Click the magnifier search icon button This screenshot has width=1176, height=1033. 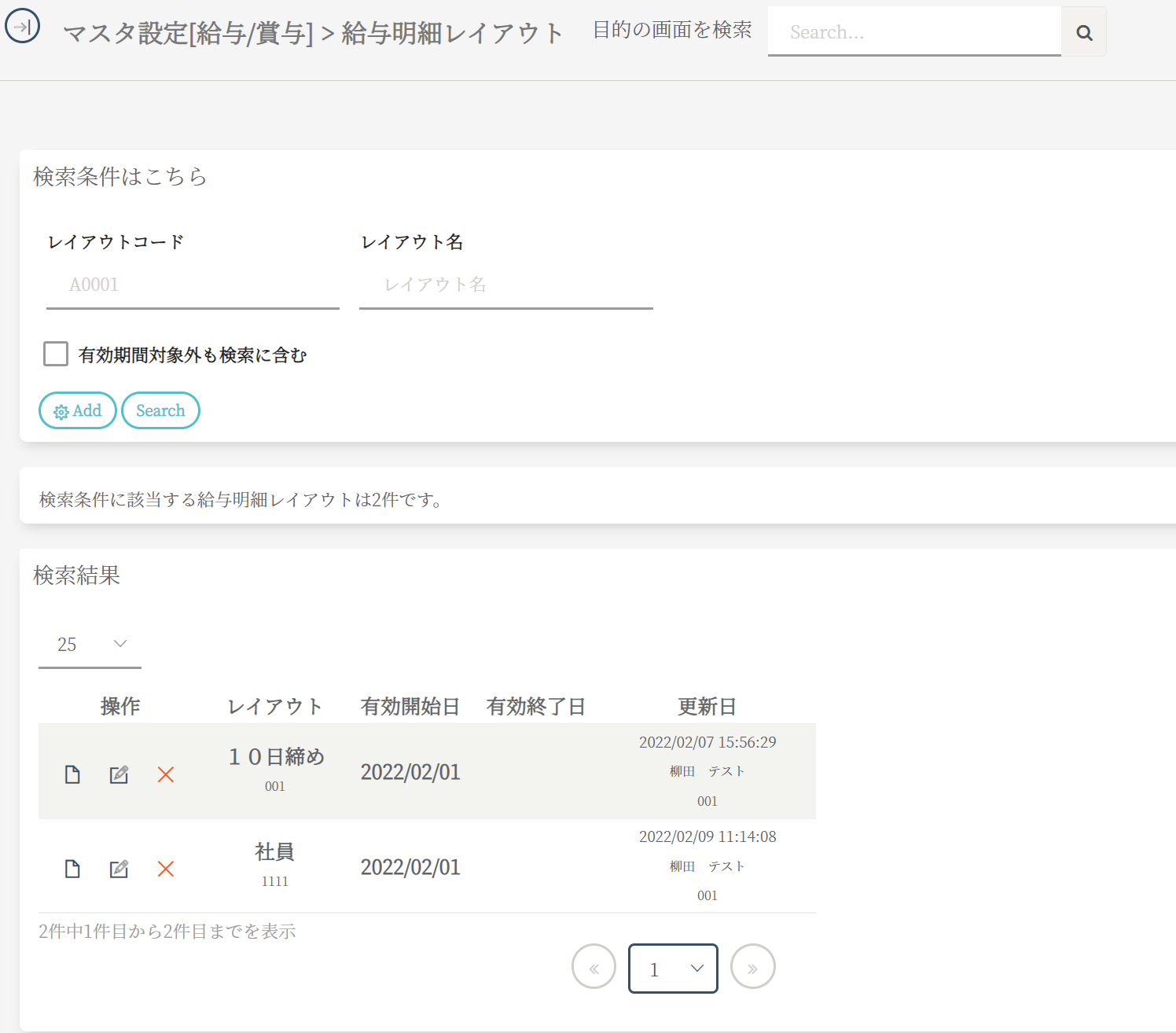click(1084, 32)
